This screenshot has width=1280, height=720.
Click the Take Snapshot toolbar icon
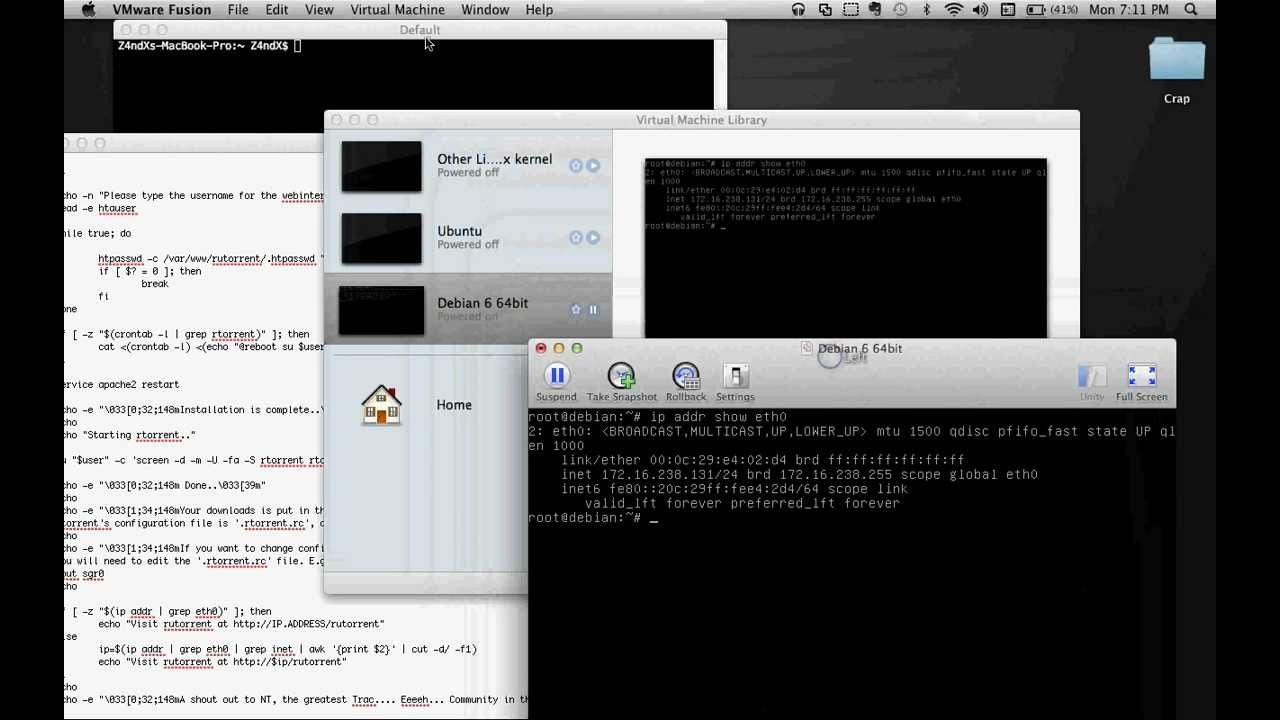click(x=621, y=376)
